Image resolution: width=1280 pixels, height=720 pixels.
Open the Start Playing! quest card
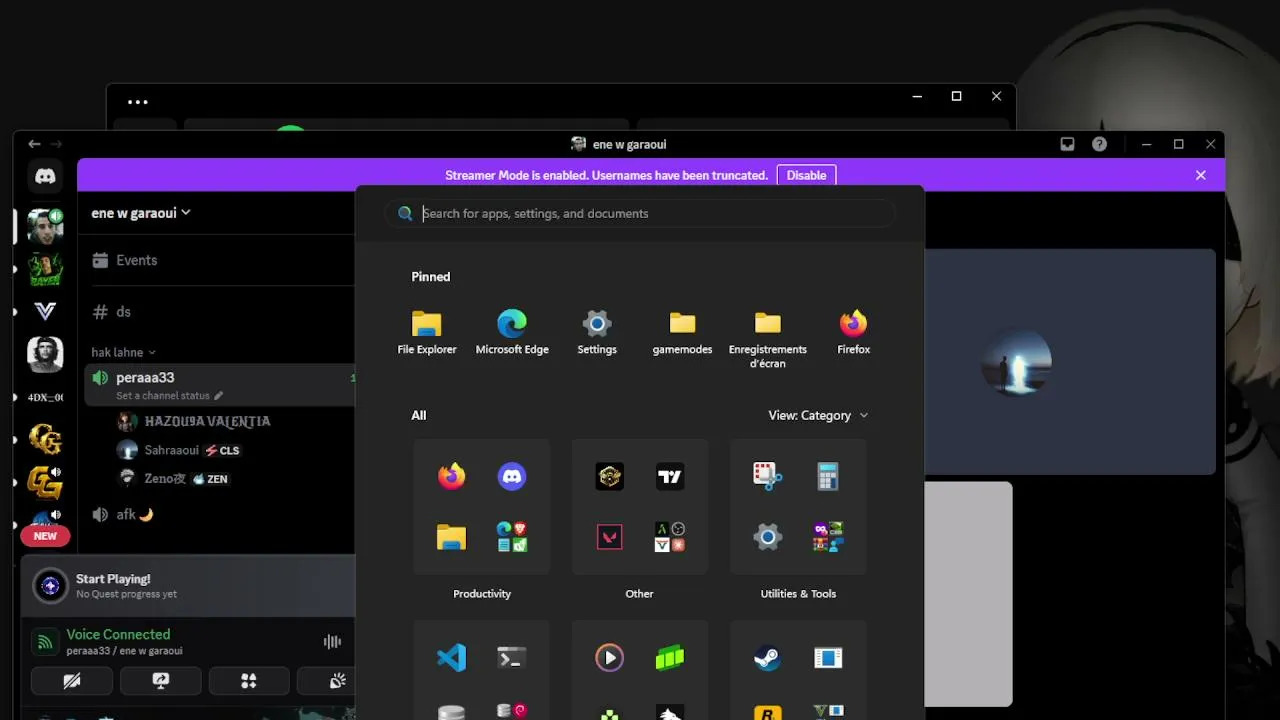click(x=190, y=586)
